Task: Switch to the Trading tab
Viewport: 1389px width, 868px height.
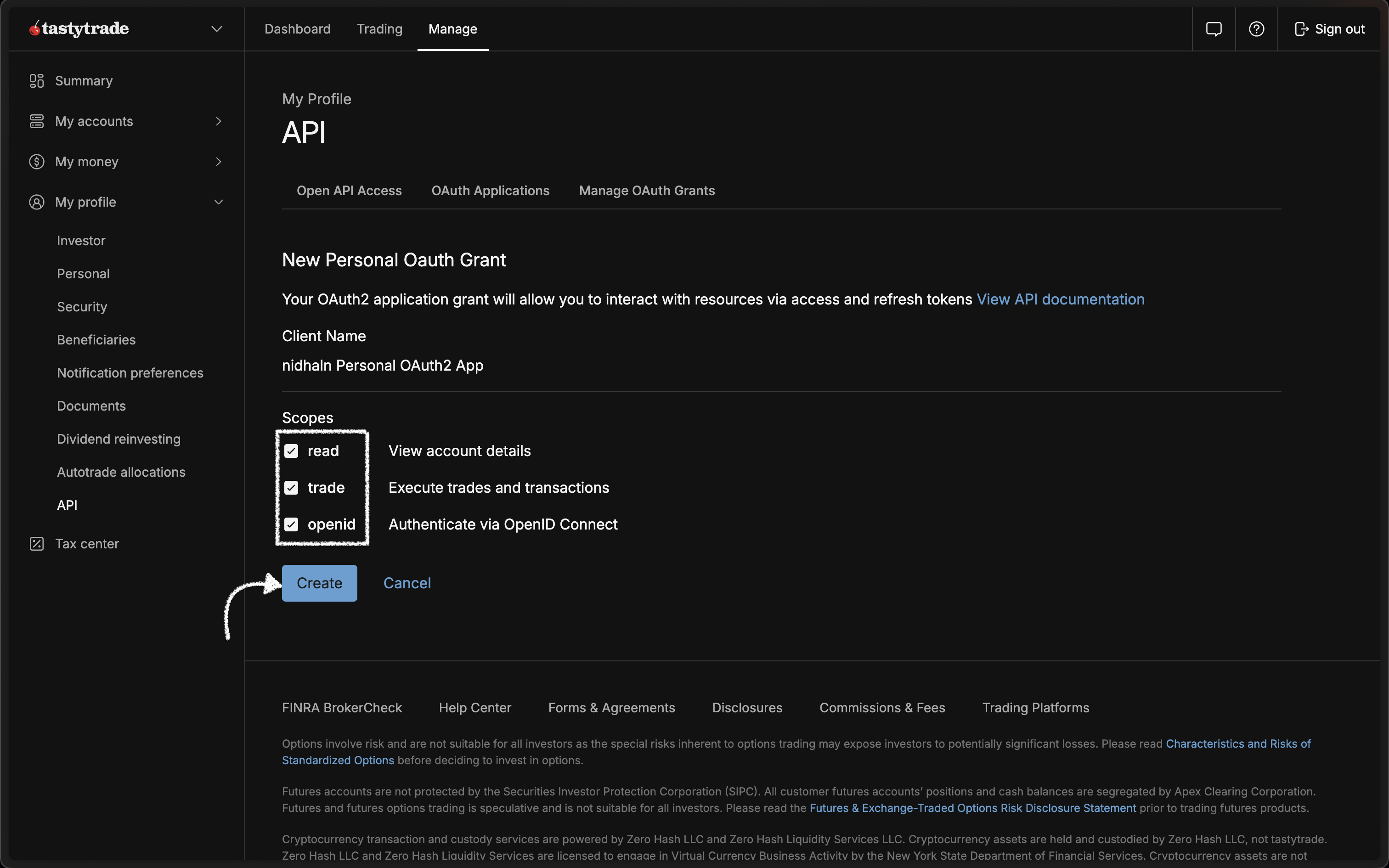Action: [x=379, y=29]
